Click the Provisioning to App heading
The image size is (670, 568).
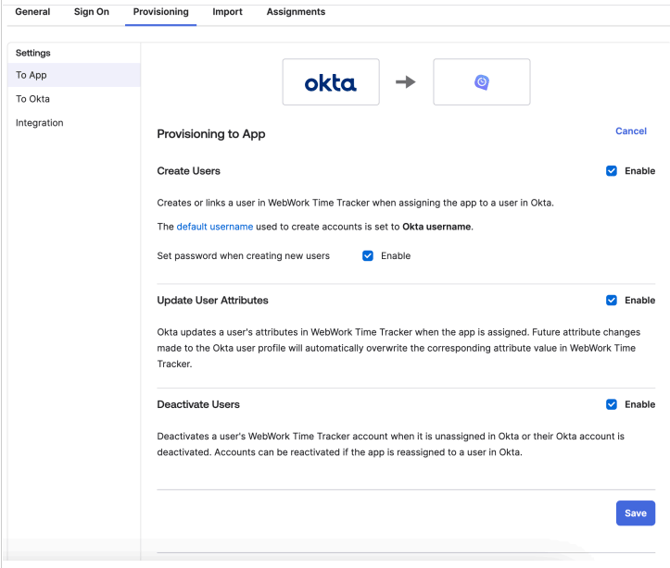[x=211, y=134]
